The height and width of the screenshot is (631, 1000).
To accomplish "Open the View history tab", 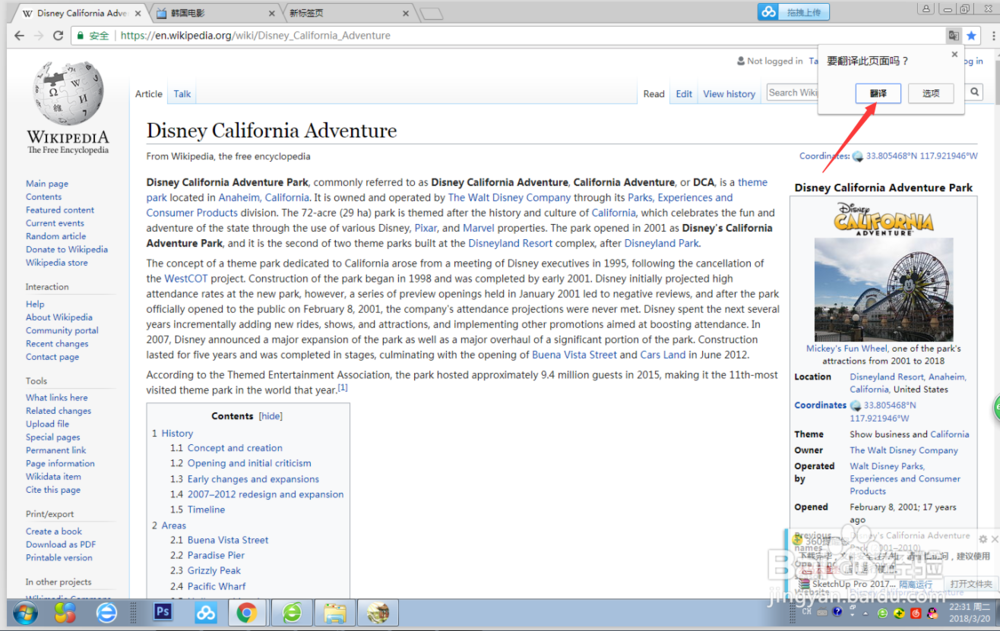I will pos(729,94).
